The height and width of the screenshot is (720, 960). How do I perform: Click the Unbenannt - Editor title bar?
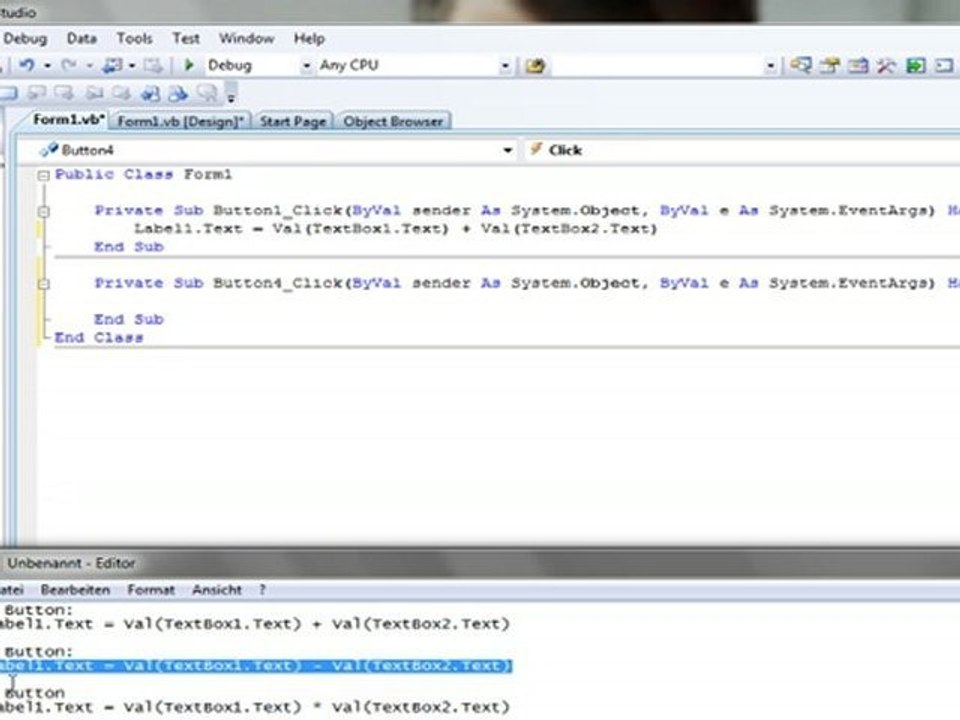coord(480,563)
